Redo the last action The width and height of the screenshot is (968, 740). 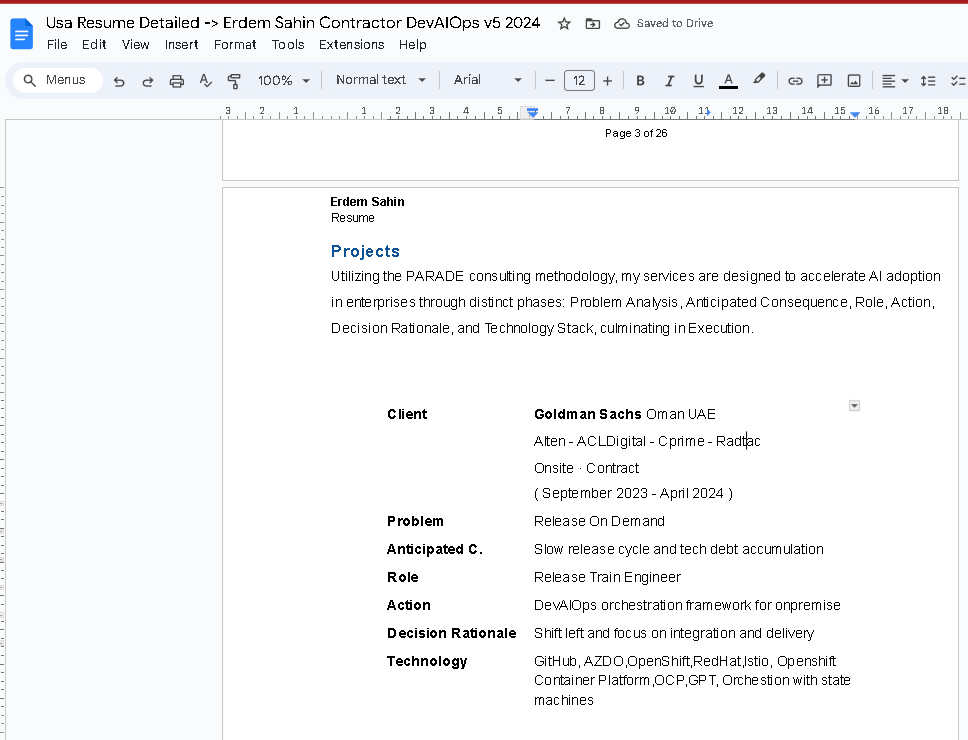(148, 81)
